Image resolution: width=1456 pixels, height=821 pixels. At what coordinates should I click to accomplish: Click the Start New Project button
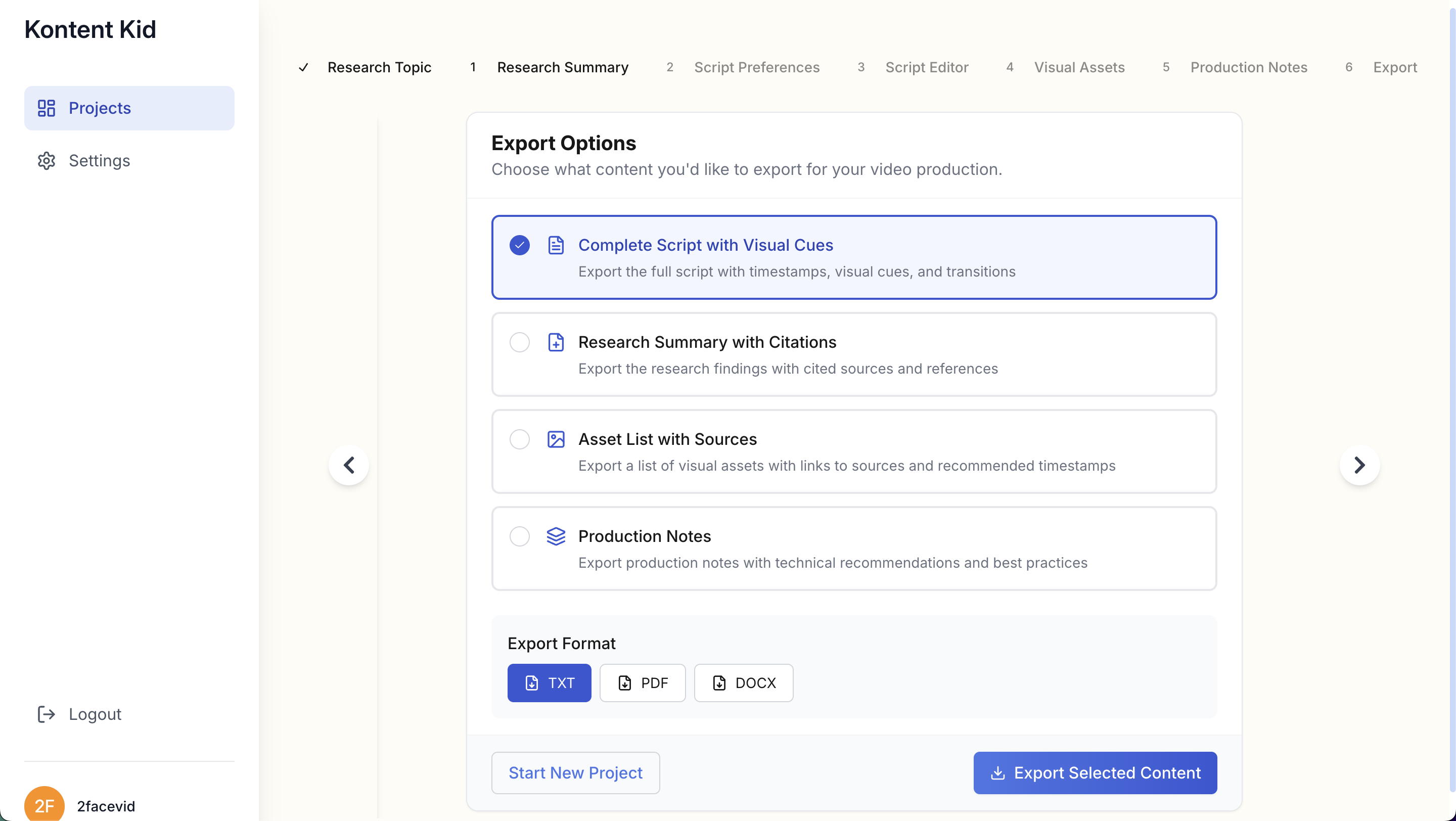point(575,772)
